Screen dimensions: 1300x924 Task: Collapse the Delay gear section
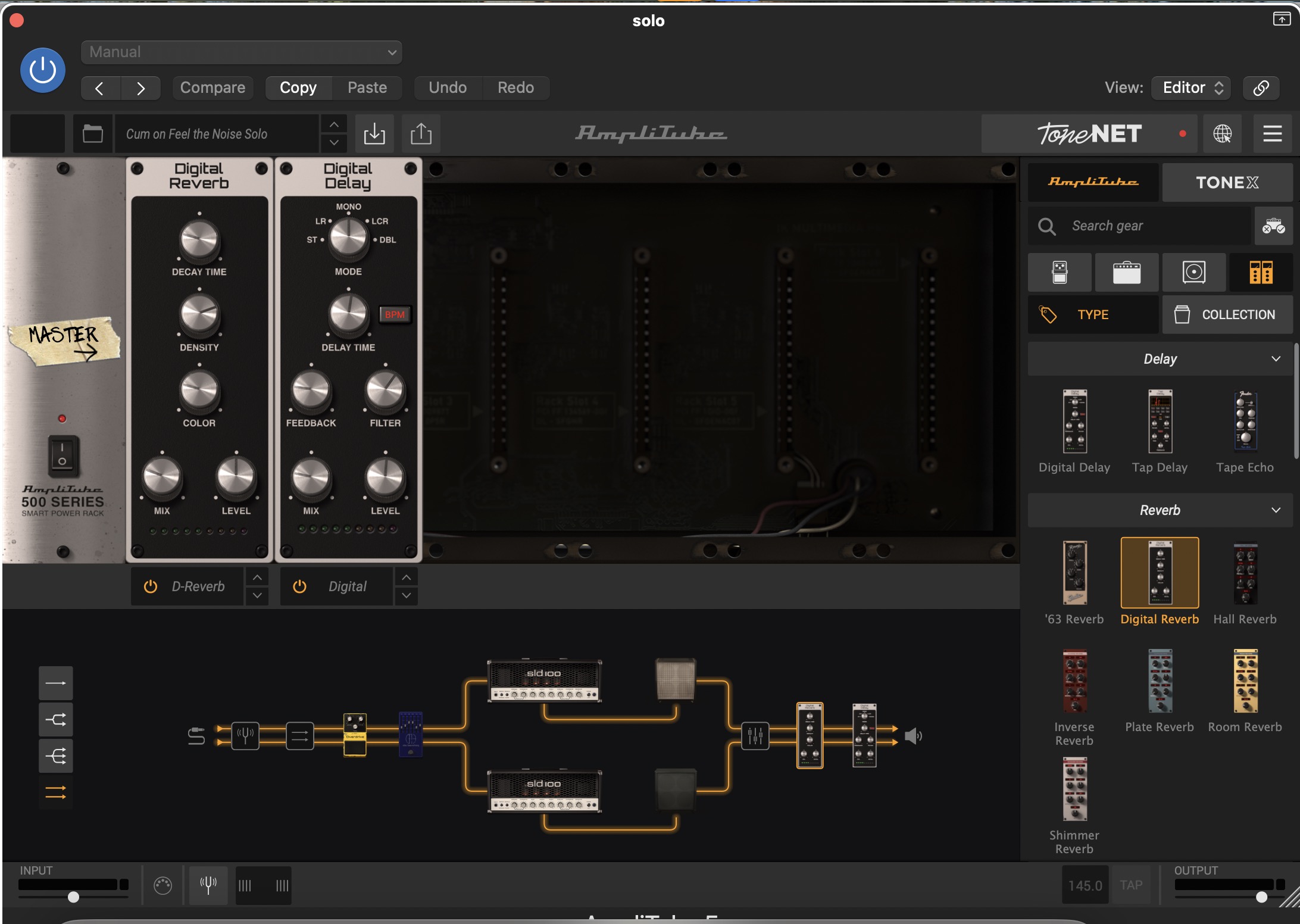tap(1276, 359)
